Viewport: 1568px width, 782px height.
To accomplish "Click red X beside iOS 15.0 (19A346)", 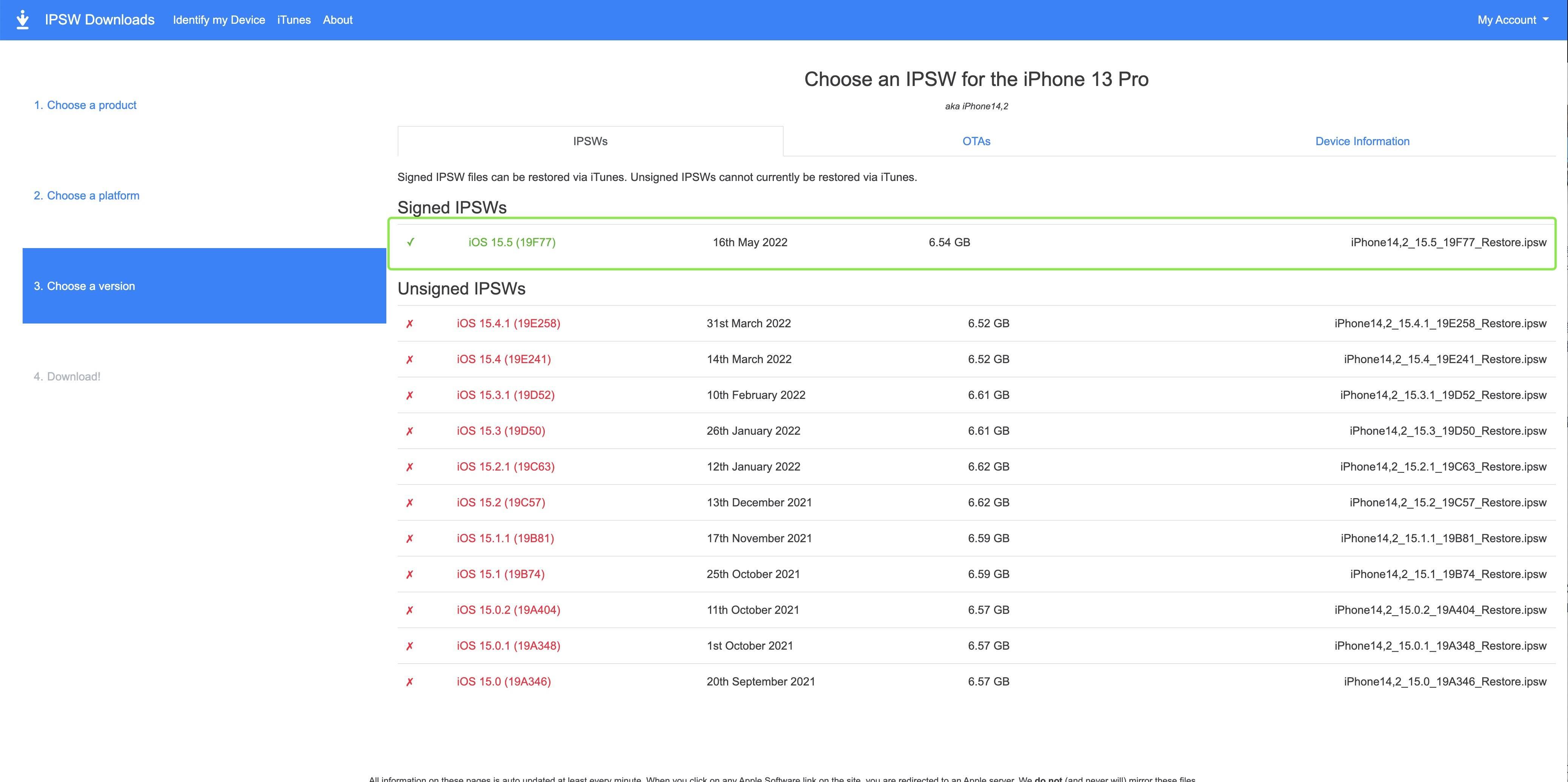I will (x=410, y=682).
